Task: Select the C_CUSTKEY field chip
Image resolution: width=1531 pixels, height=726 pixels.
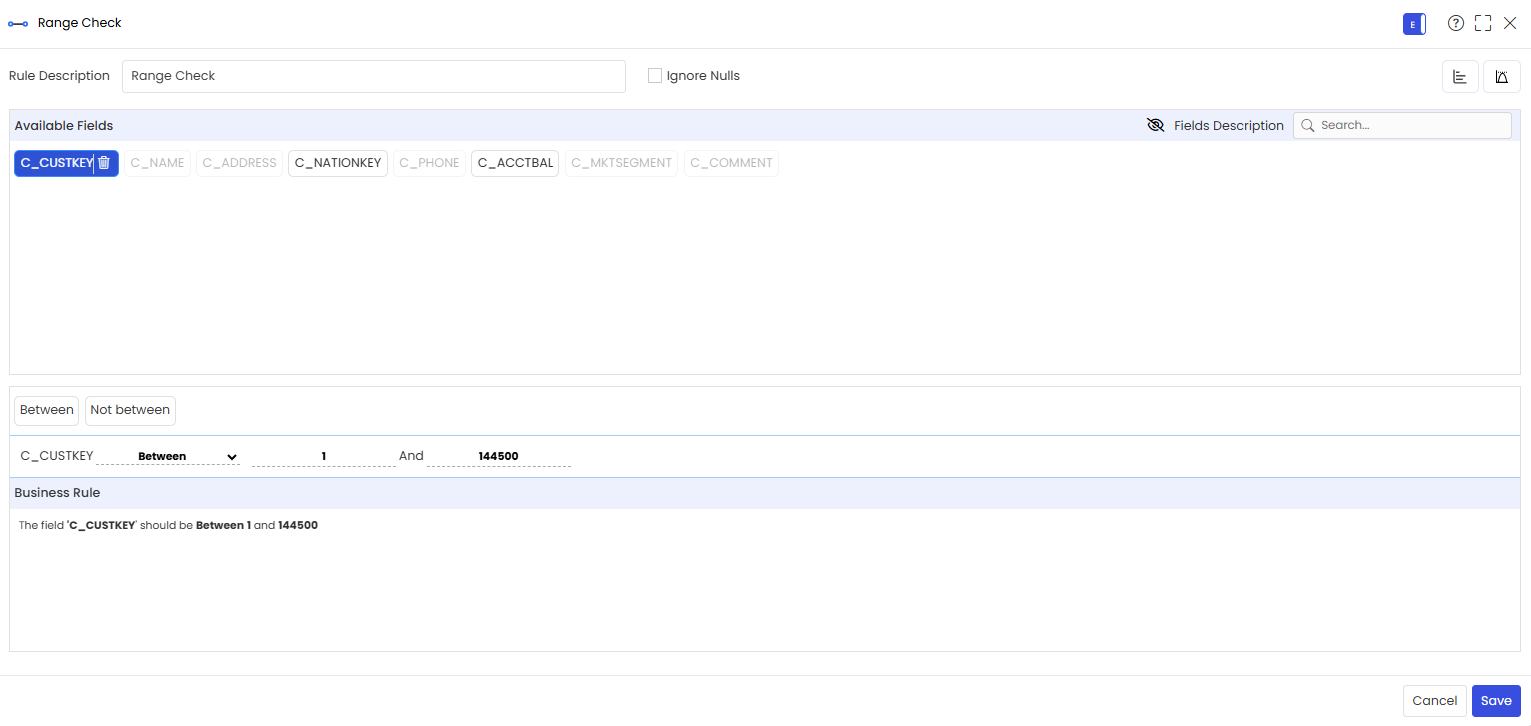Action: (56, 163)
